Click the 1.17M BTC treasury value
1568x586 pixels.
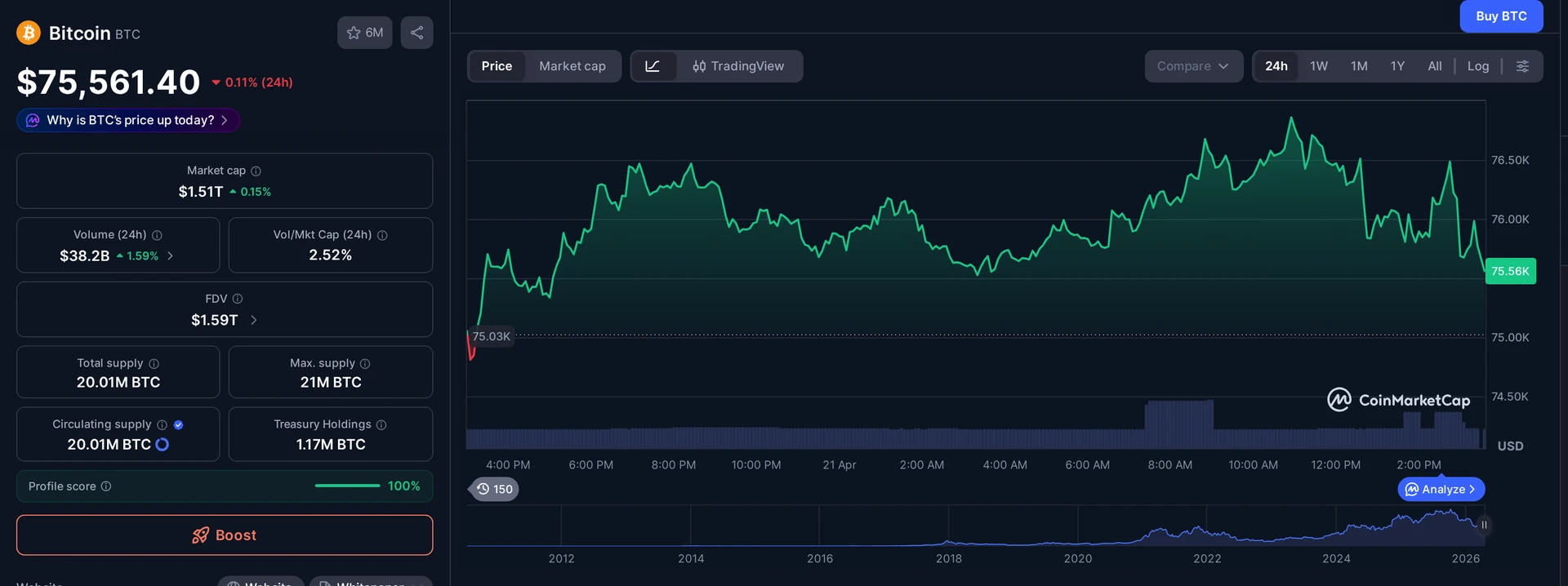tap(331, 444)
